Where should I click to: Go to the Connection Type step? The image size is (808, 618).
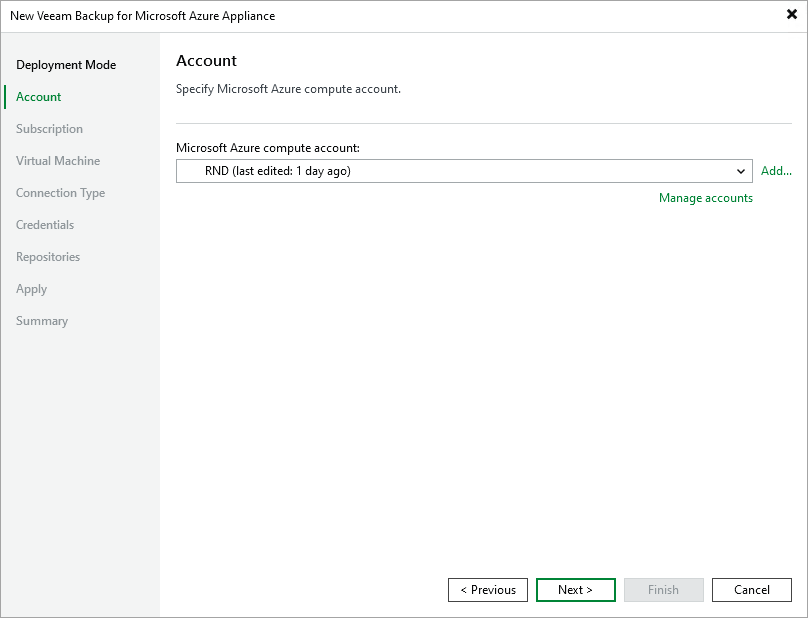tap(61, 193)
